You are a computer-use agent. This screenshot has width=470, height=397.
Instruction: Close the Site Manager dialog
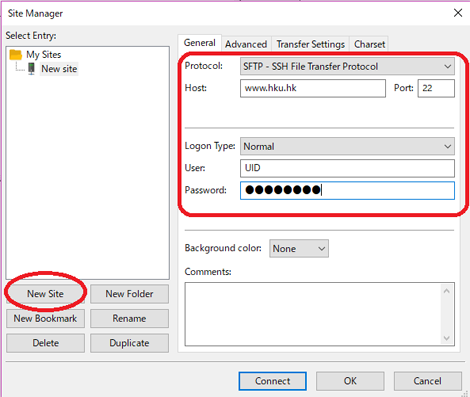458,13
